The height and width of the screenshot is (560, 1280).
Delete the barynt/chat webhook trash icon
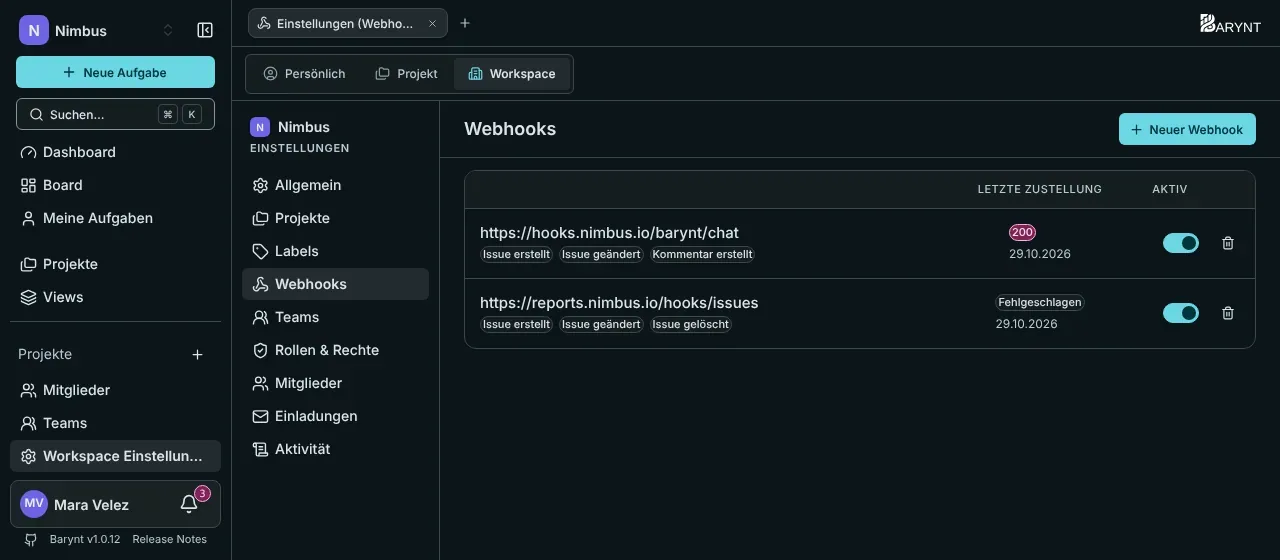(1228, 243)
